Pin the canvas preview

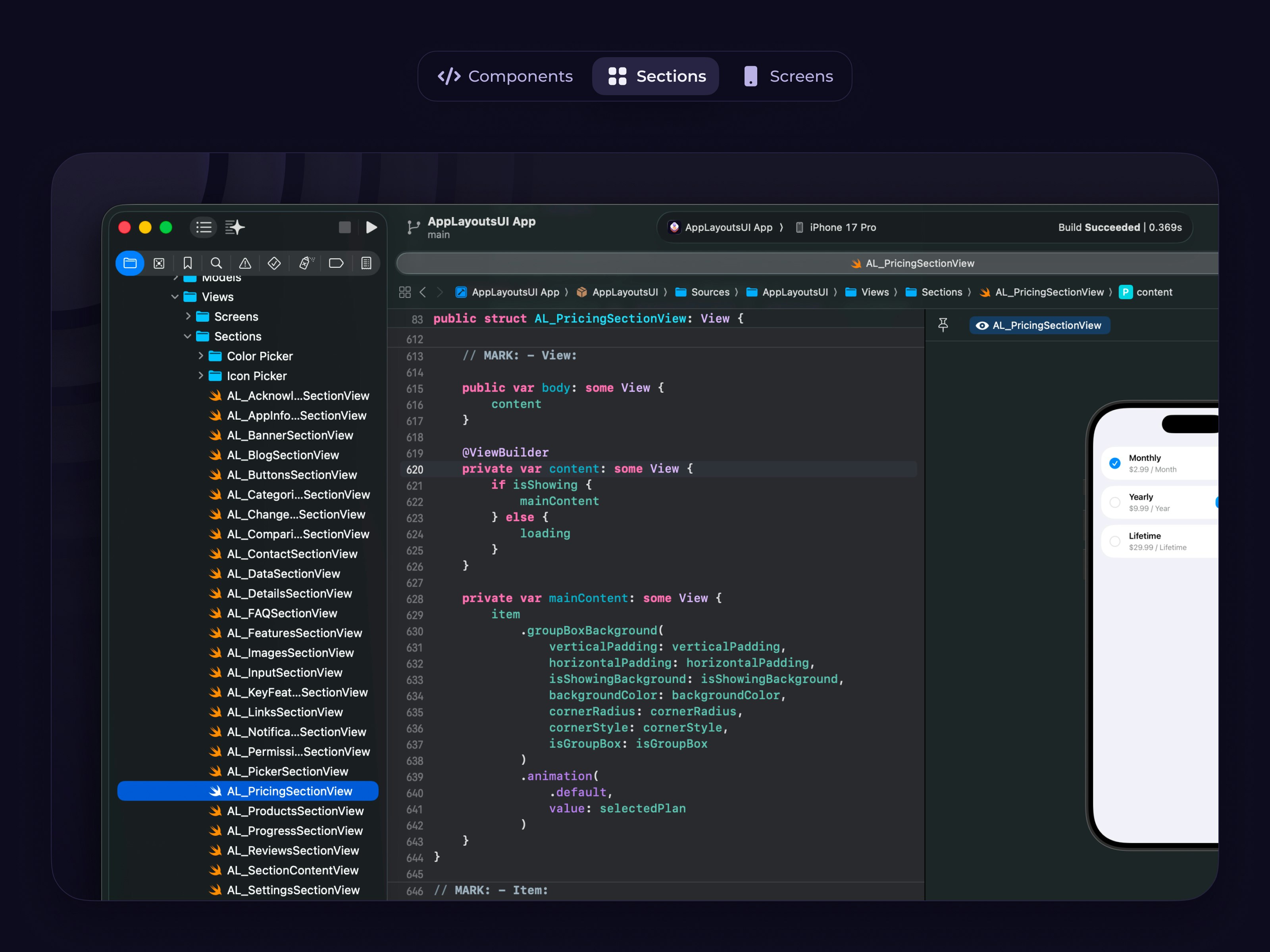coord(943,325)
